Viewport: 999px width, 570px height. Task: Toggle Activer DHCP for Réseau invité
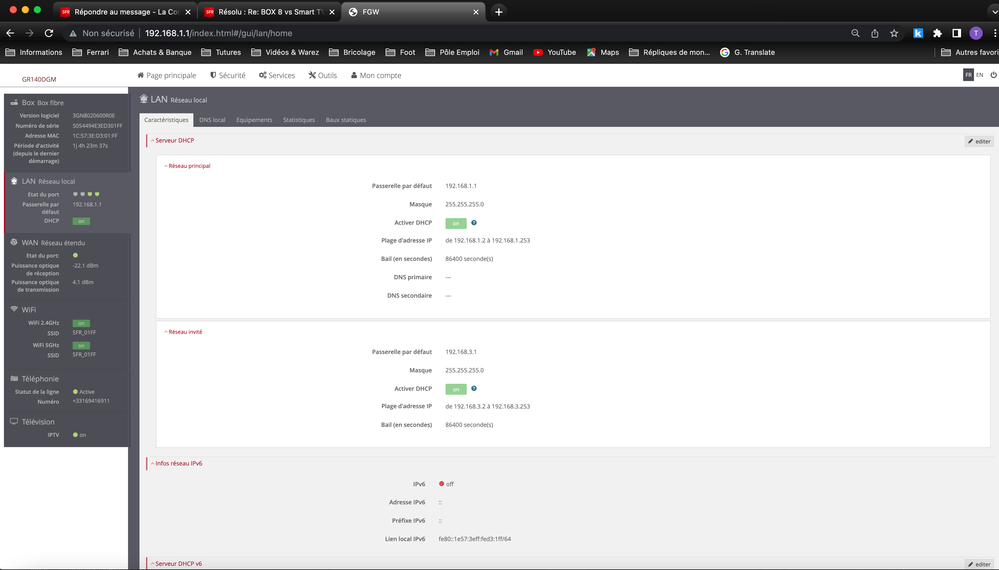coord(455,389)
